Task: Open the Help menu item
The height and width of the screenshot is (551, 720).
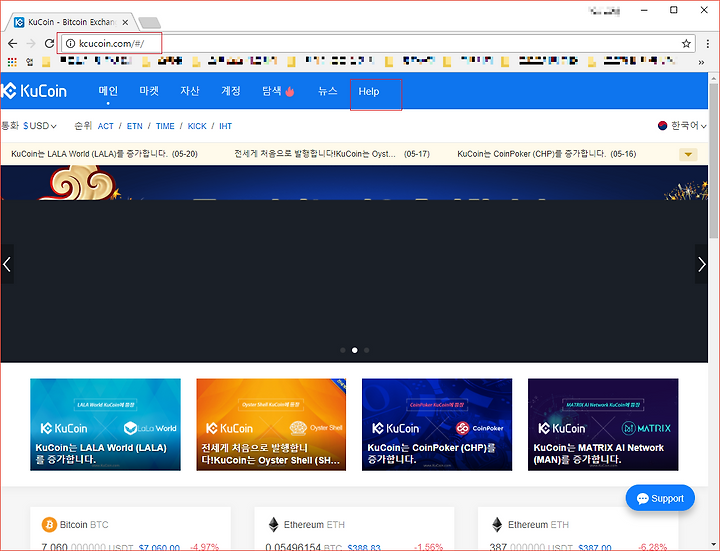Action: coord(369,91)
